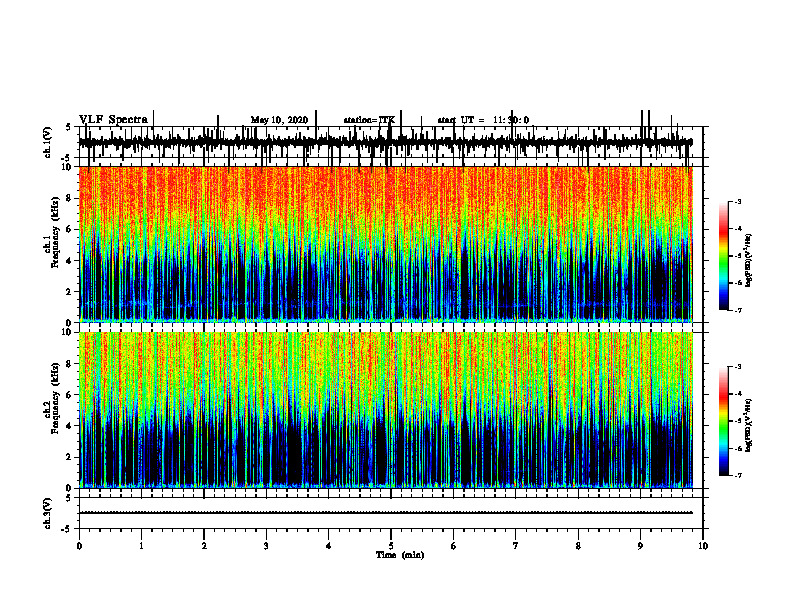
Task: Click the "1" tick label on the Time axis
Action: (141, 546)
